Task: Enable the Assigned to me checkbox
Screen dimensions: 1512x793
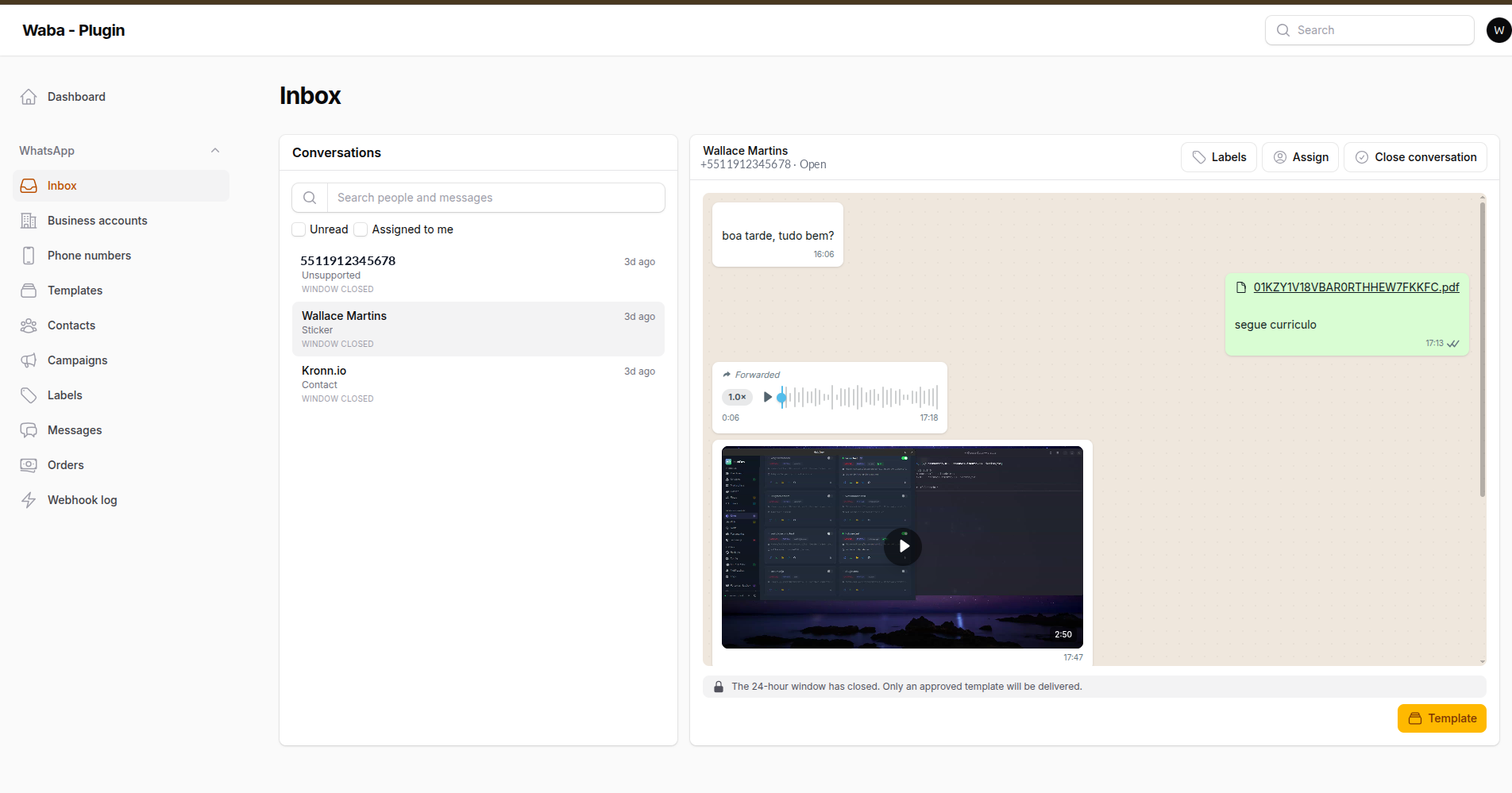Action: [361, 229]
